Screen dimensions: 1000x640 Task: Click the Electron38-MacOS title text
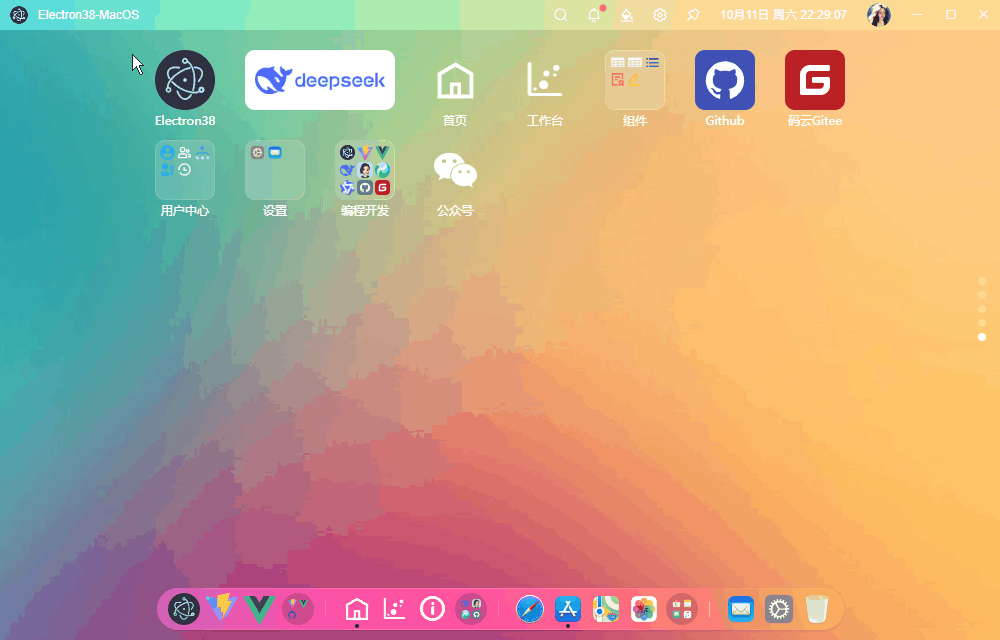[x=88, y=15]
